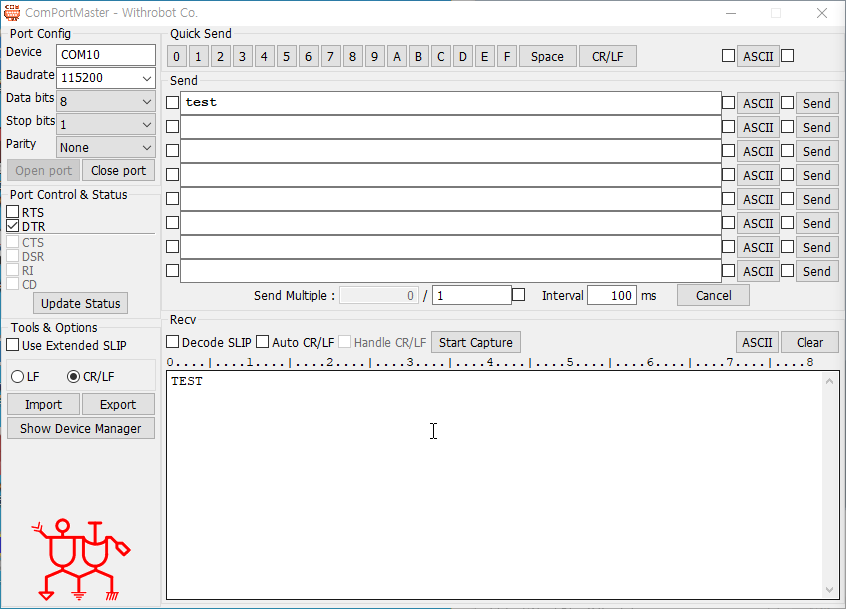Click scroll up arrow in Recv area
The height and width of the screenshot is (609, 846).
[x=829, y=381]
